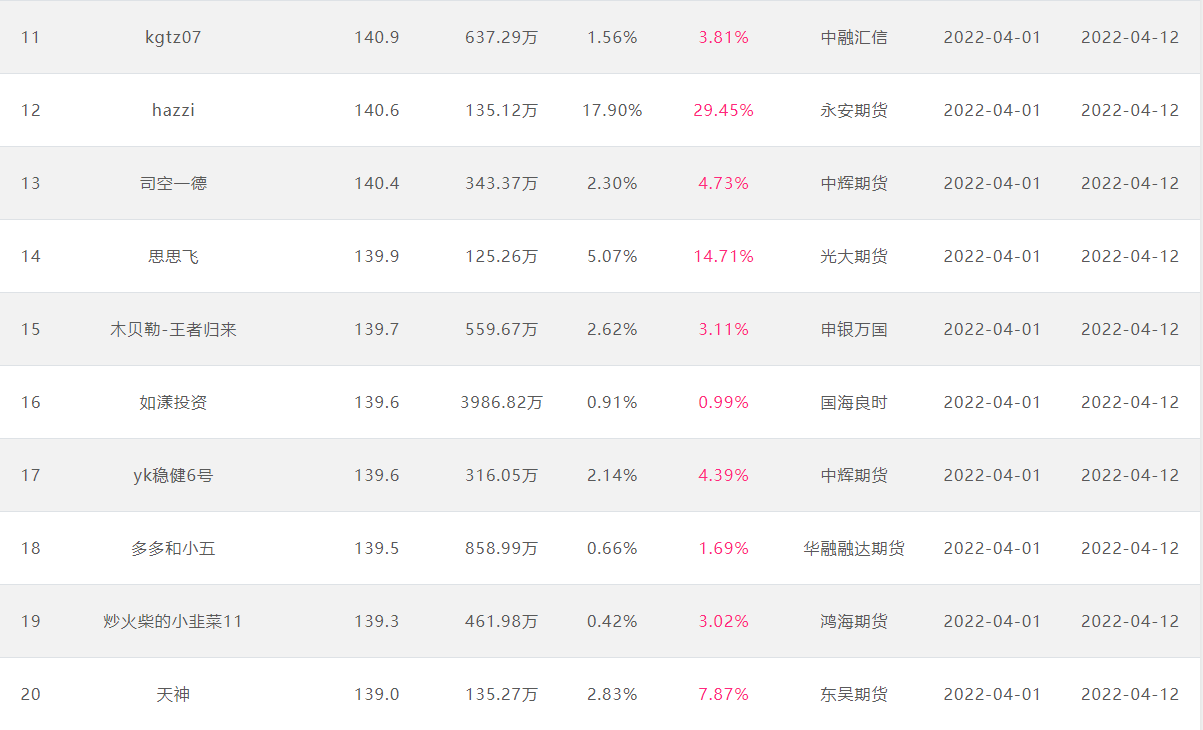Viewport: 1203px width, 730px height.
Task: Select the hazzi account entry
Action: [173, 110]
